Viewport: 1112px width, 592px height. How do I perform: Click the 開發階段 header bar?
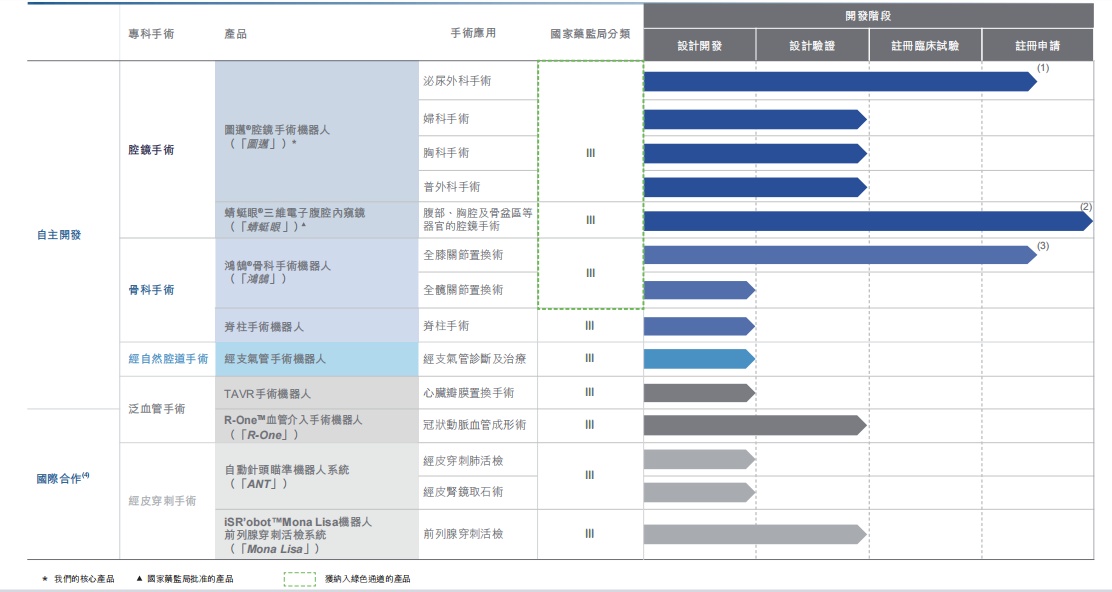click(x=867, y=16)
